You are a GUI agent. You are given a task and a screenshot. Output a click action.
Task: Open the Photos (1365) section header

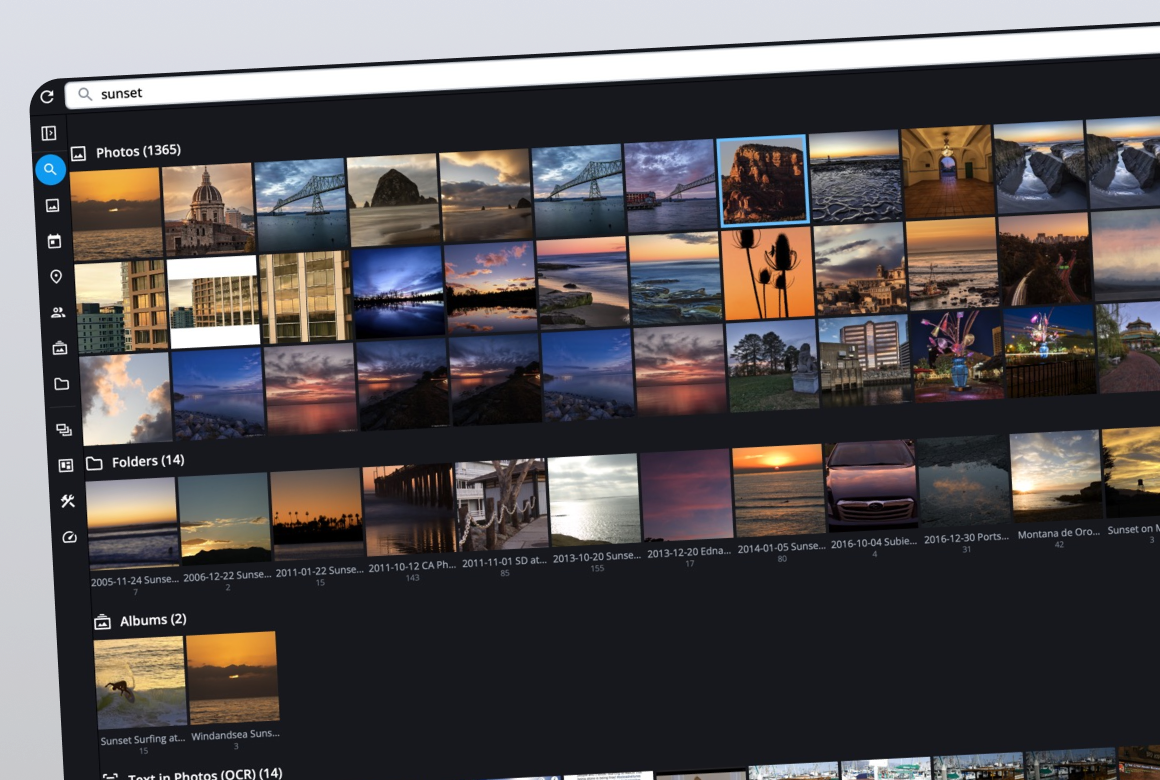(127, 152)
